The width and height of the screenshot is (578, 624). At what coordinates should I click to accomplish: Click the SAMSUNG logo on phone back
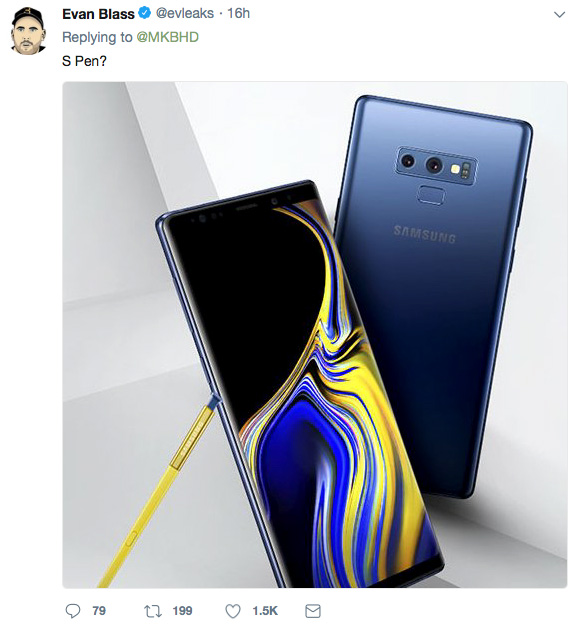[x=424, y=234]
